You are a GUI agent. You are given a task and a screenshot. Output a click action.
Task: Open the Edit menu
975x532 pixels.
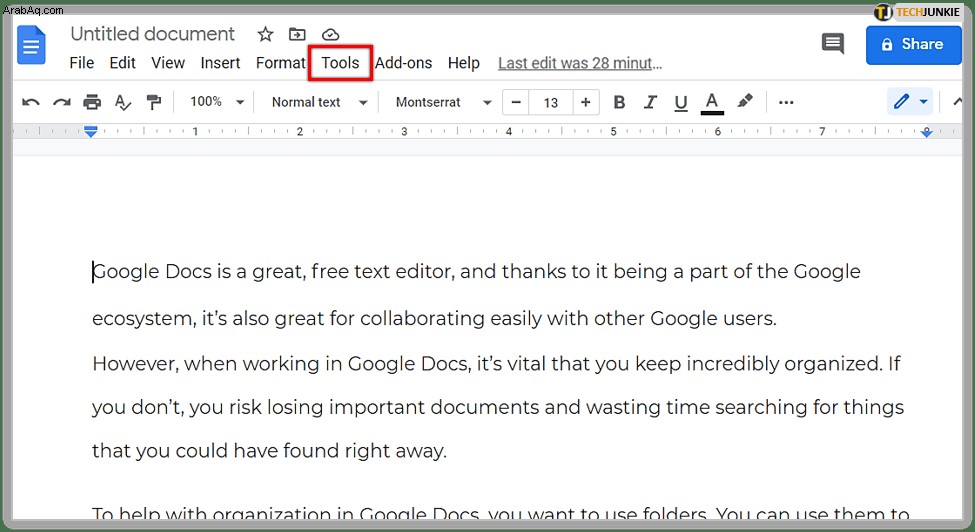click(122, 63)
